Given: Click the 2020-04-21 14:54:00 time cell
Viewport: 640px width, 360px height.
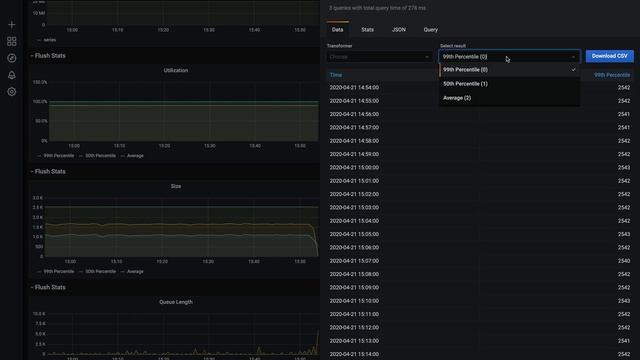Looking at the screenshot, I should tap(354, 87).
